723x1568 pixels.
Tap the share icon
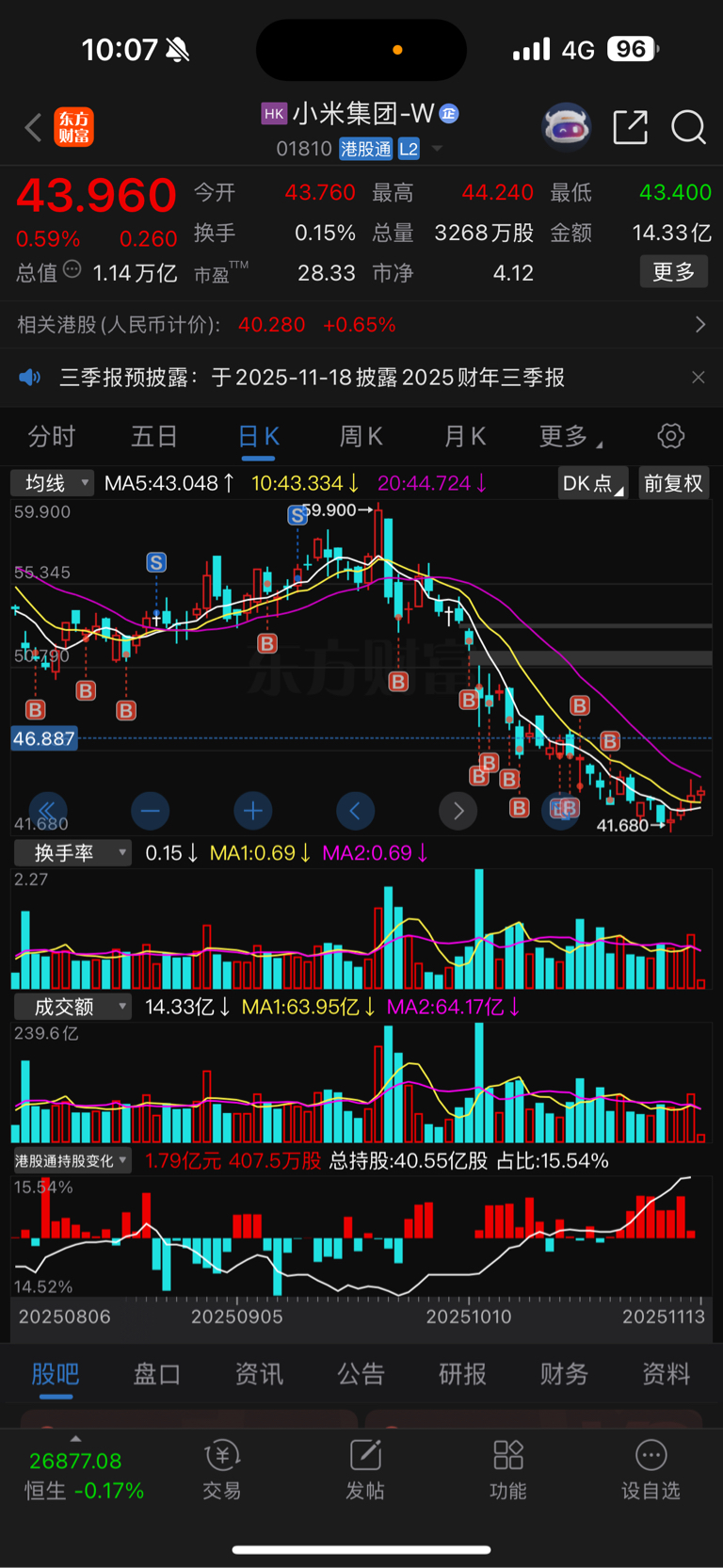630,126
